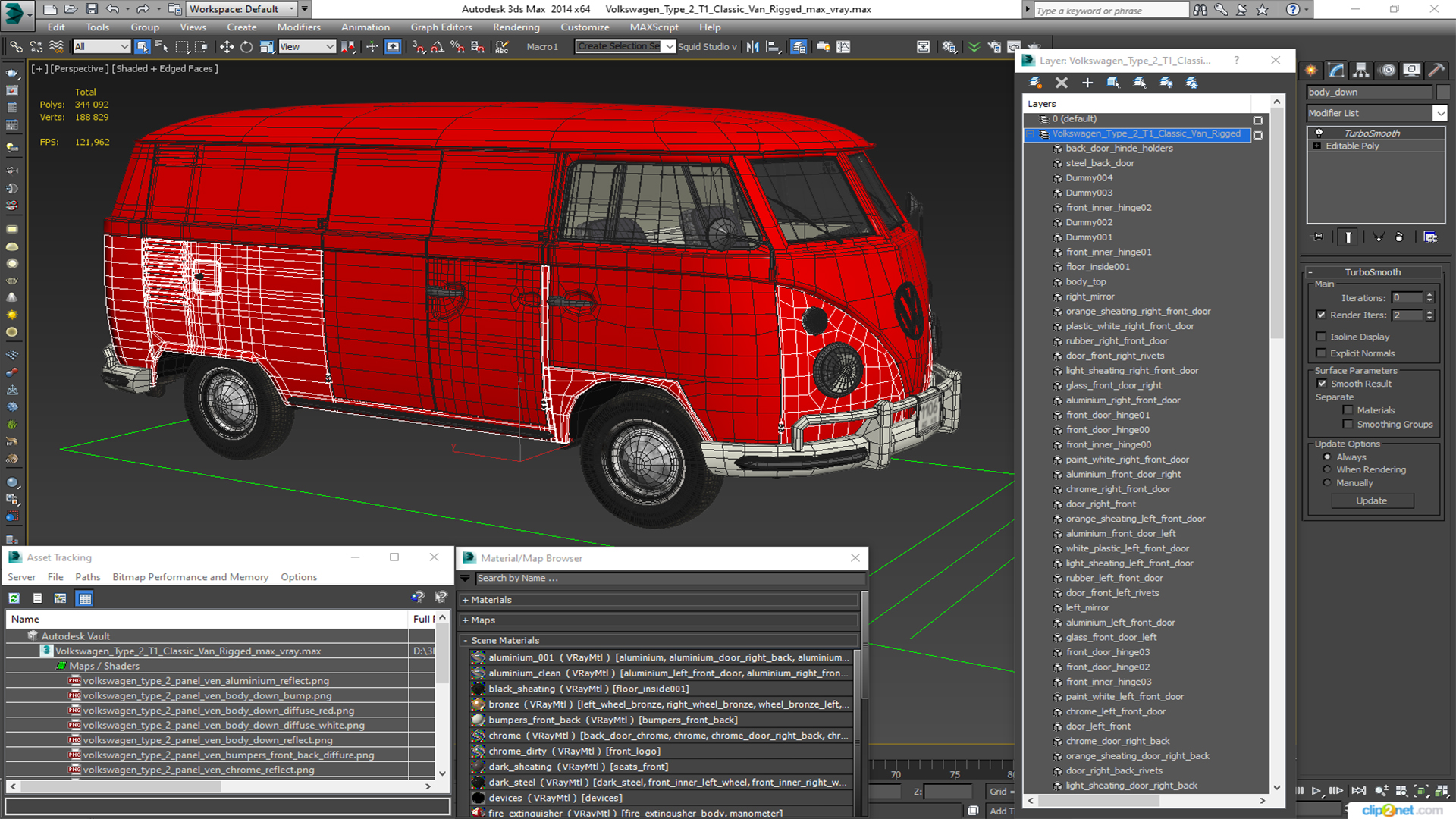Click the Update button in TurboSmooth

coord(1372,501)
